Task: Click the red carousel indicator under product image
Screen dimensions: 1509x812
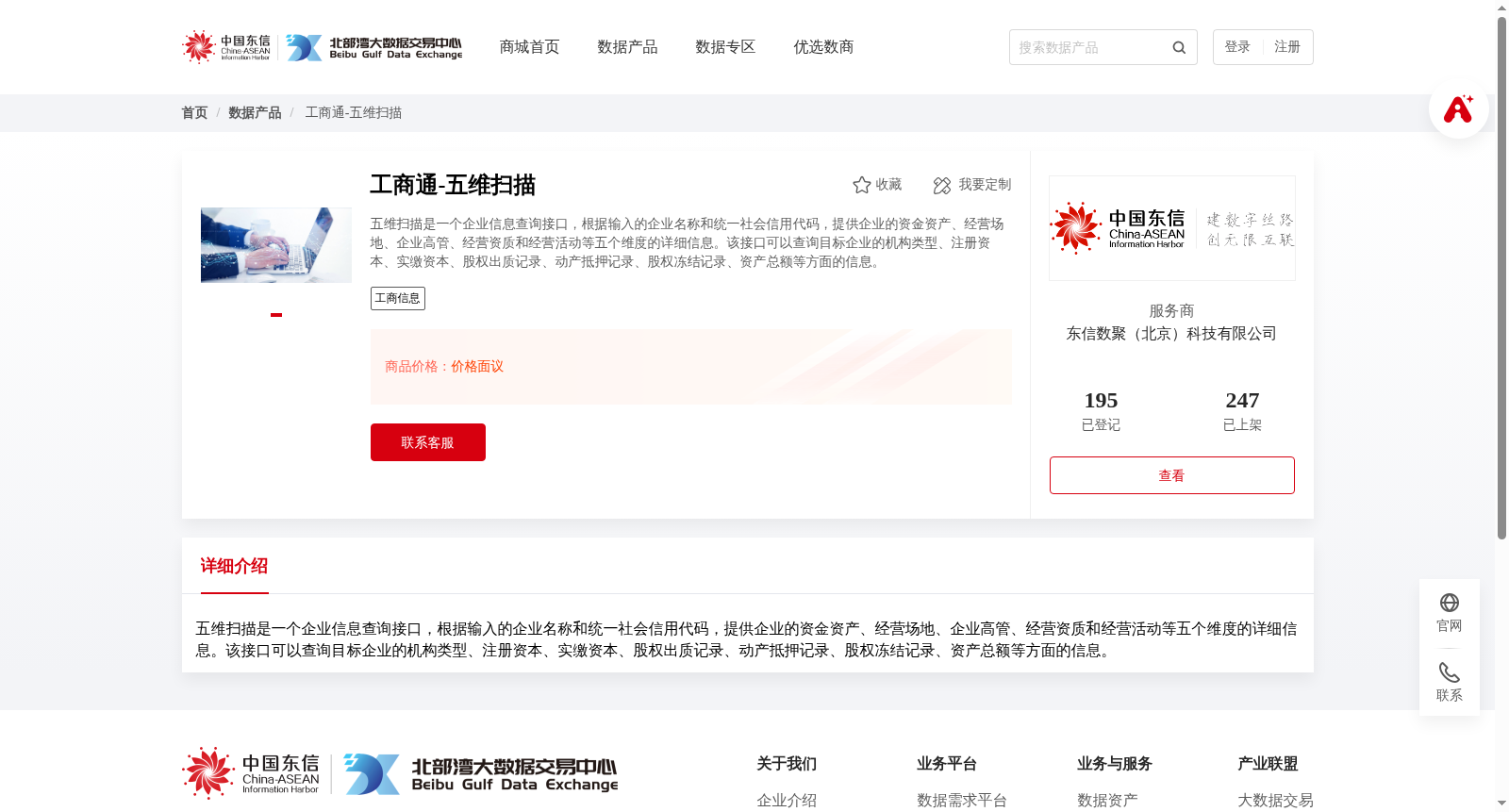Action: (276, 314)
